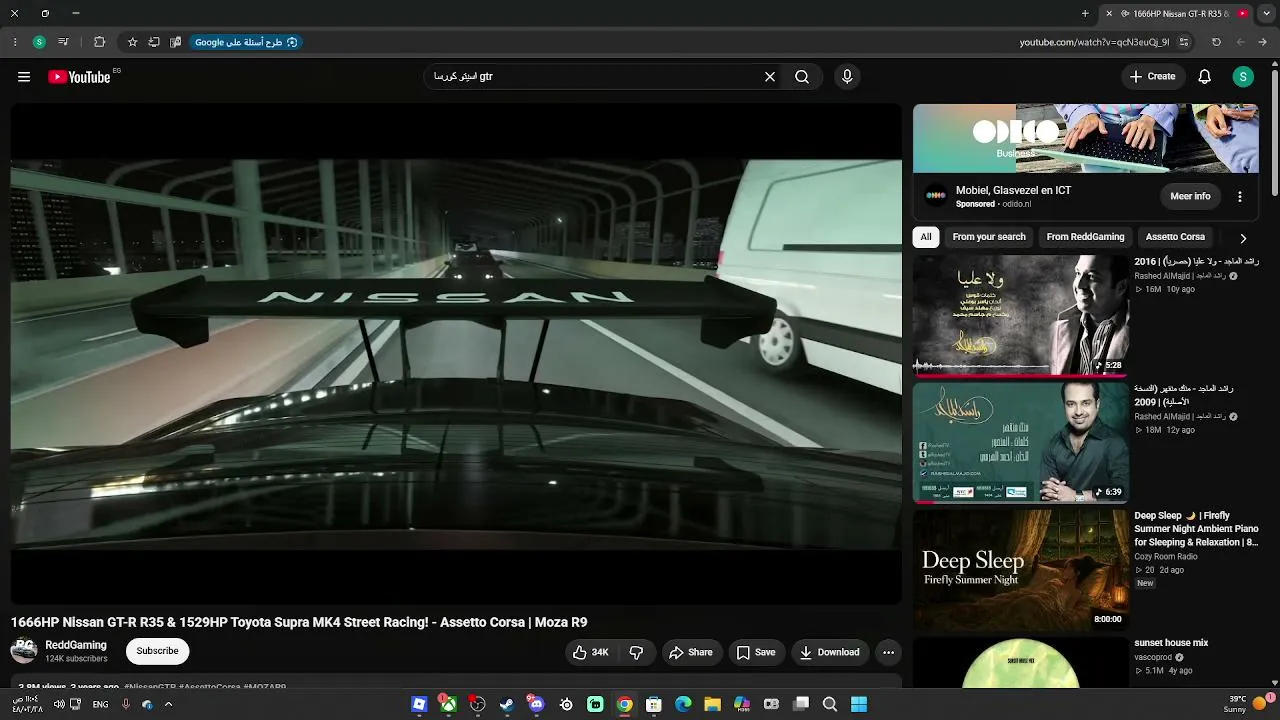Open the Windows Start button

click(859, 705)
